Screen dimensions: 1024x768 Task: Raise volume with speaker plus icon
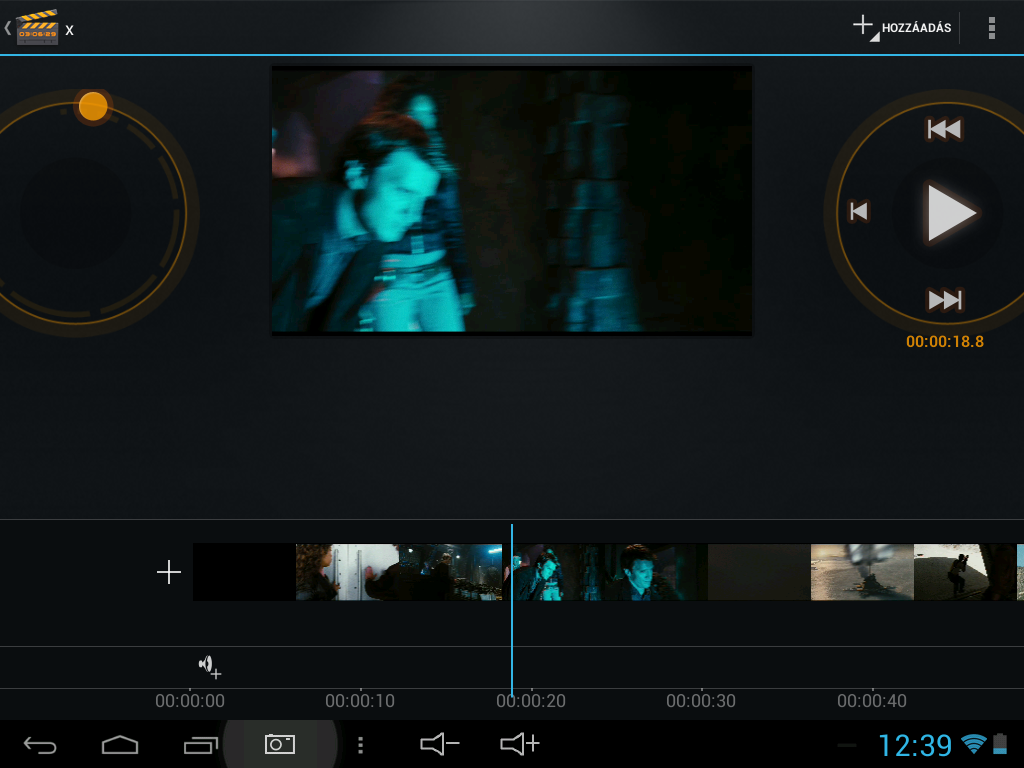coord(520,743)
